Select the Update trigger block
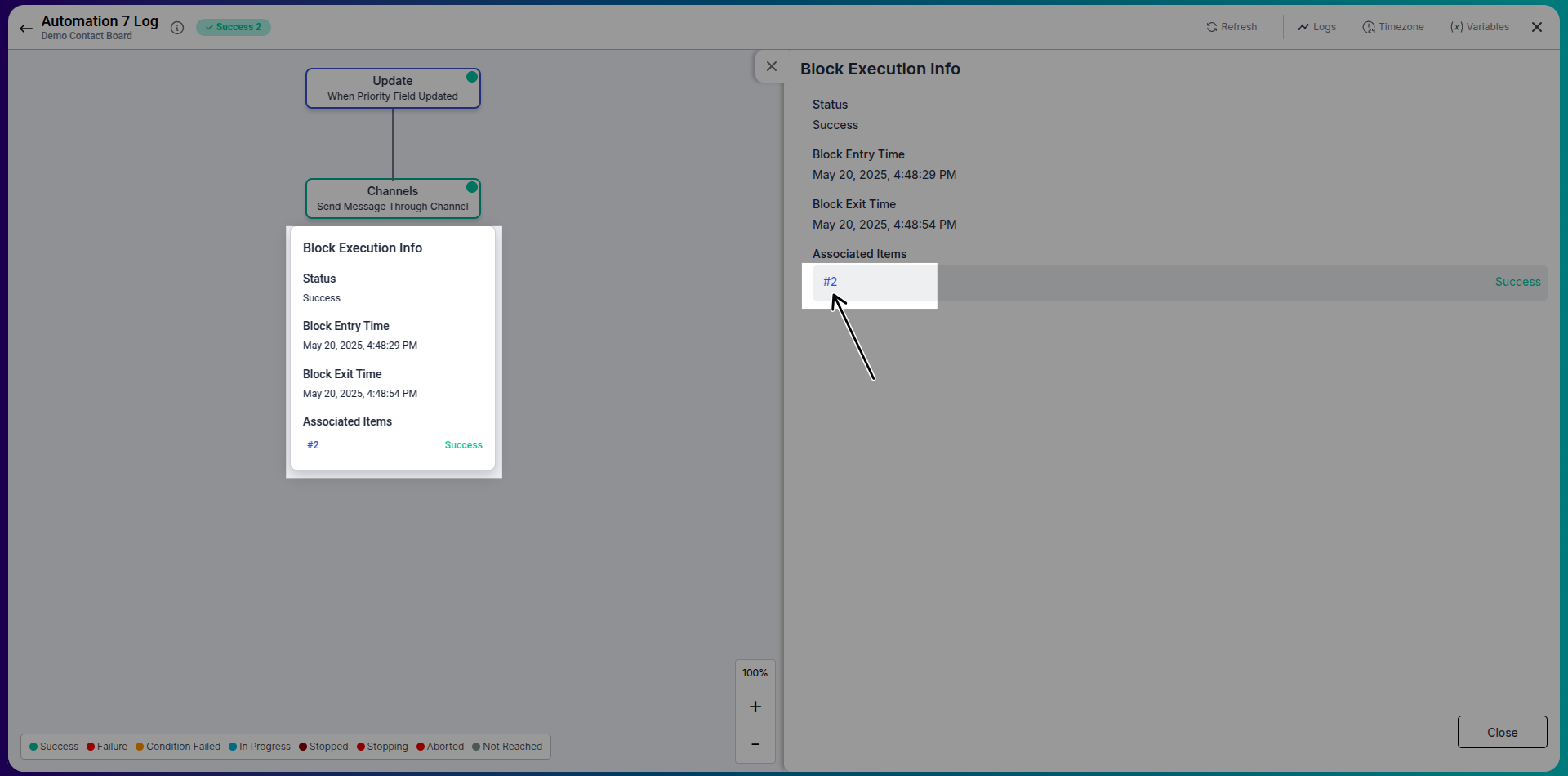1568x776 pixels. point(393,88)
